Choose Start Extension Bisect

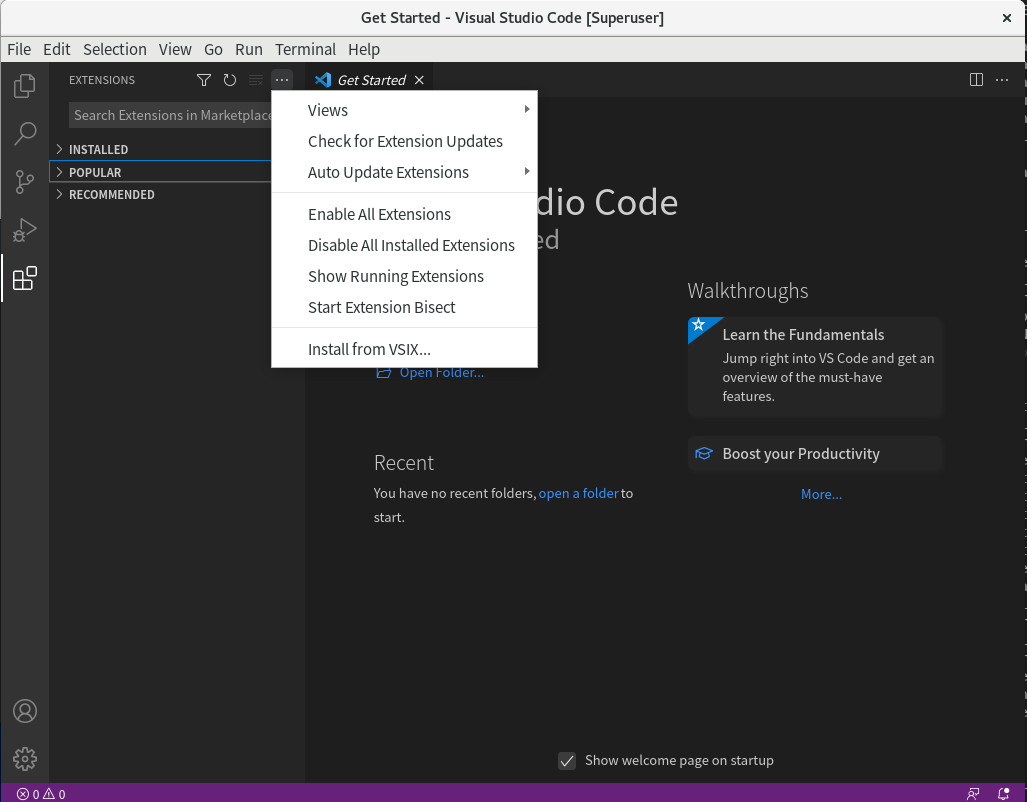point(404,307)
